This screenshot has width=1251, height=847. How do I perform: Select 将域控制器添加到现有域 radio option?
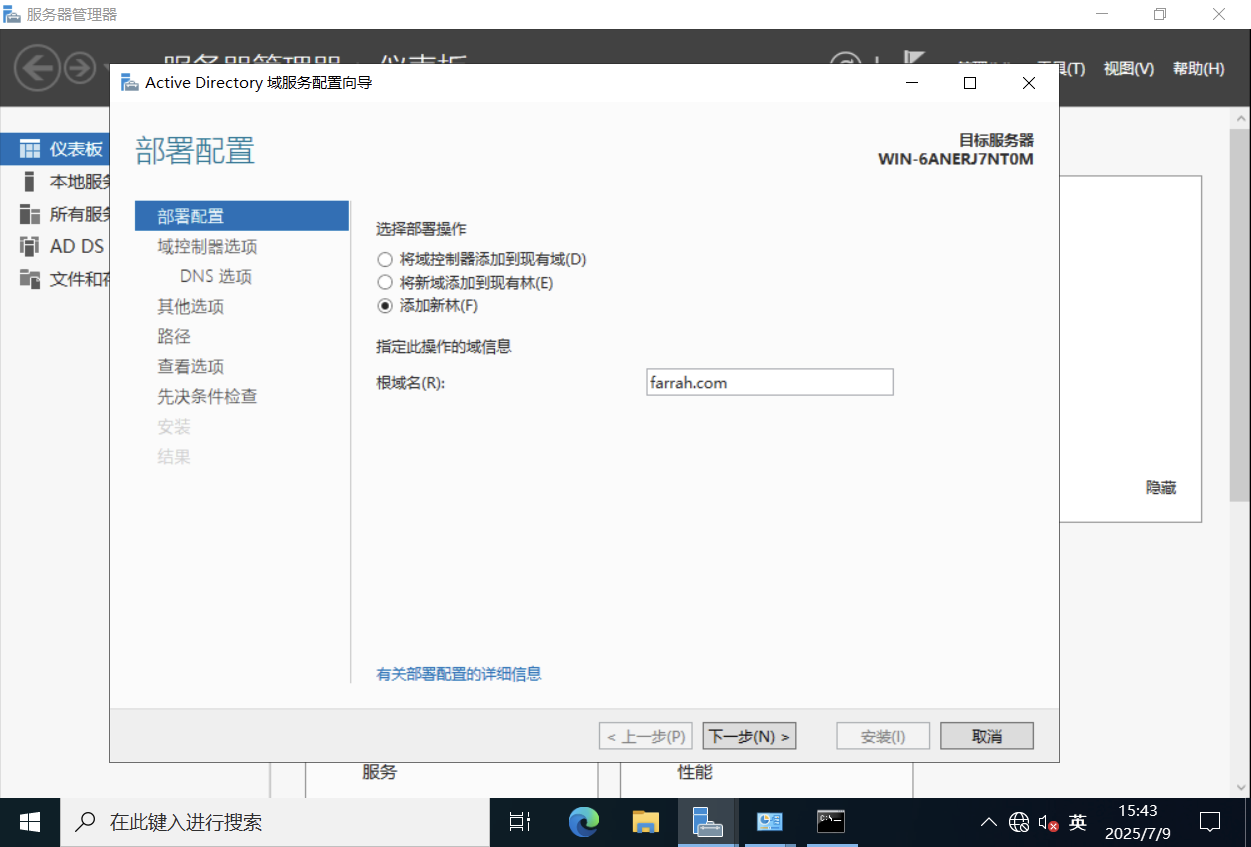(385, 259)
